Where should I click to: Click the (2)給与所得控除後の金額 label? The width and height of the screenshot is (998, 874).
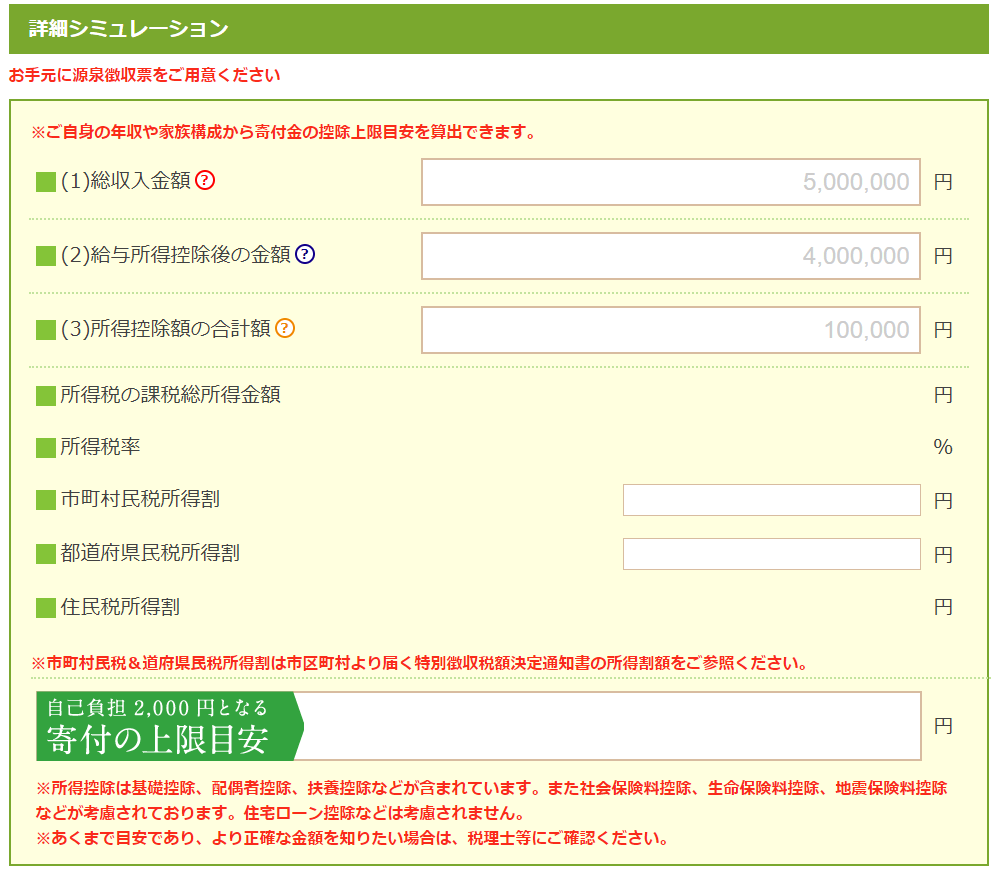pos(176,255)
